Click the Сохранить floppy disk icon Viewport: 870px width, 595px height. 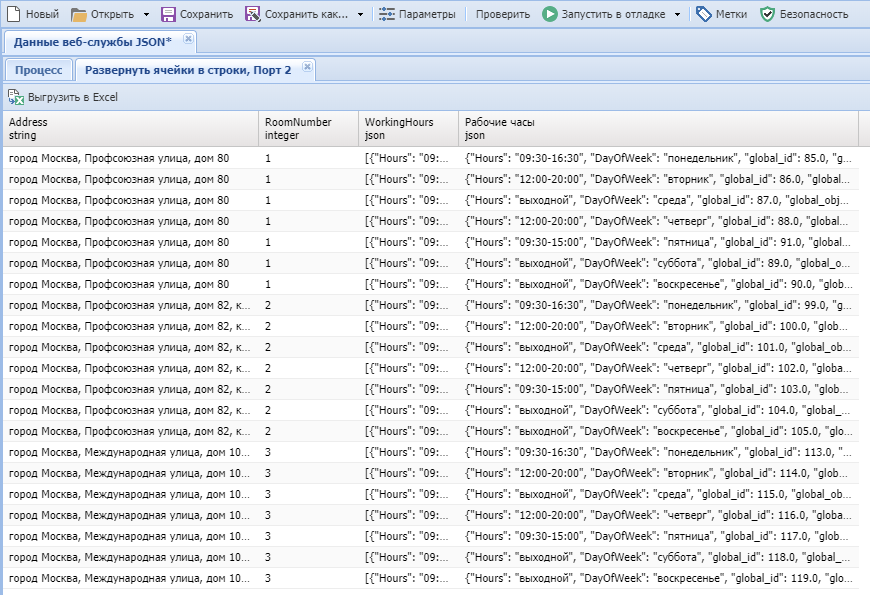168,14
